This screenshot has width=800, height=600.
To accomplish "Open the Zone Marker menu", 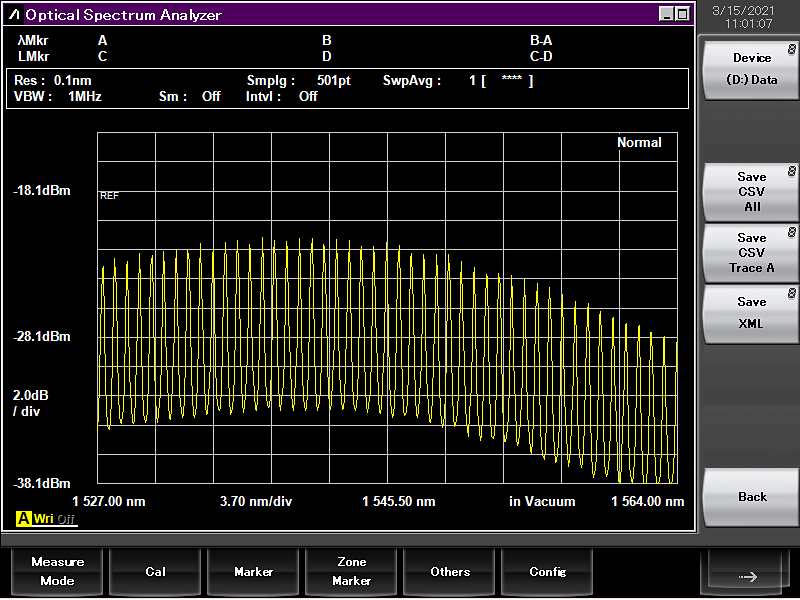I will (x=351, y=571).
